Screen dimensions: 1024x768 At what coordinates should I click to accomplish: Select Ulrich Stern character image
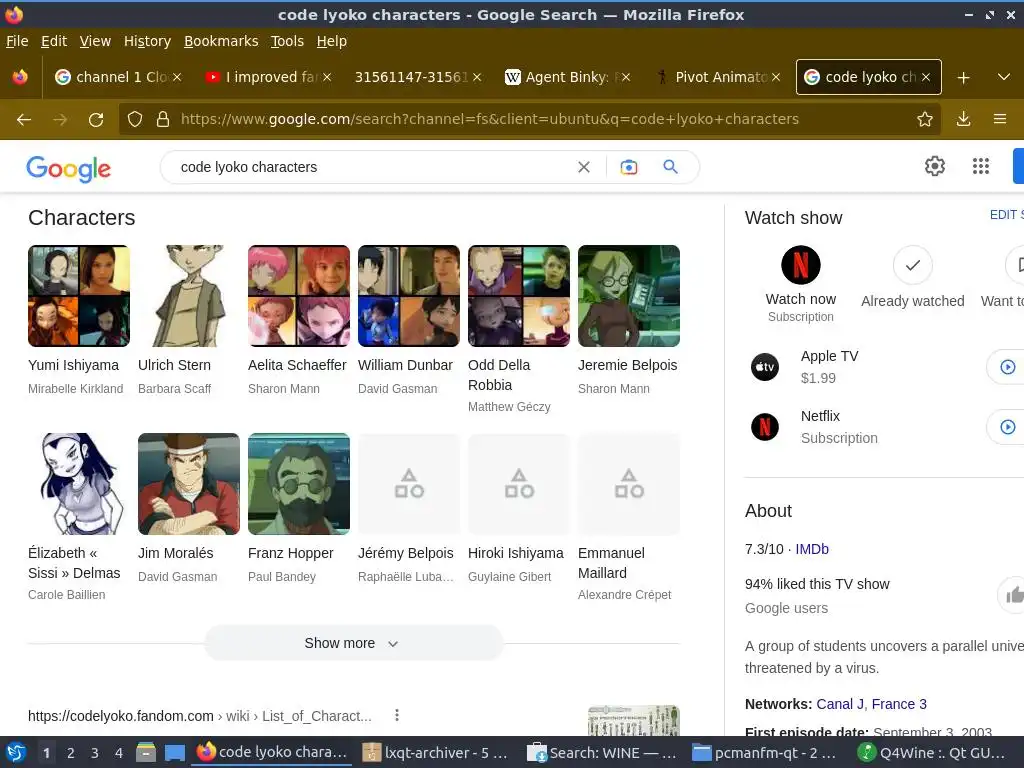[x=189, y=296]
